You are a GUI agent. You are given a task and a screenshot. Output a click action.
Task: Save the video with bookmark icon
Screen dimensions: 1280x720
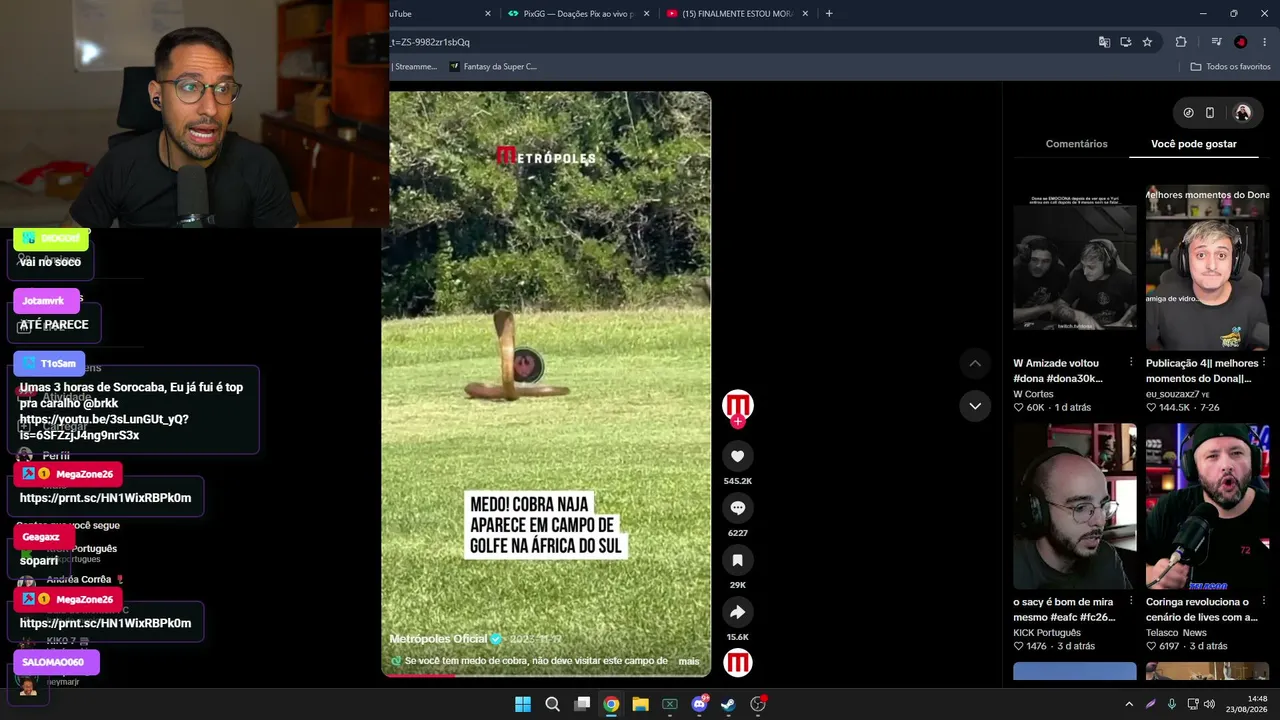point(738,560)
